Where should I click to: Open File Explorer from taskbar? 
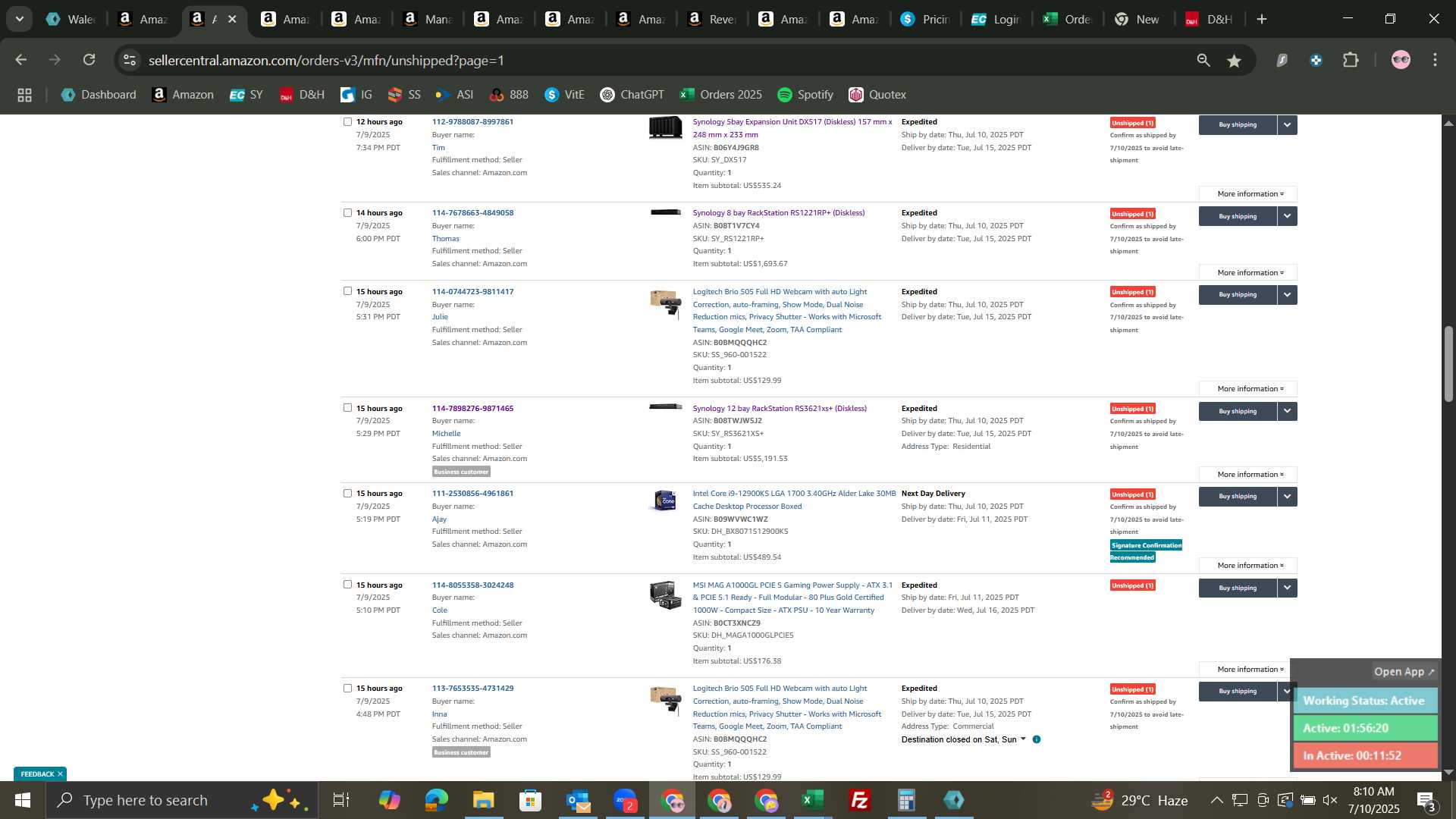pyautogui.click(x=483, y=800)
